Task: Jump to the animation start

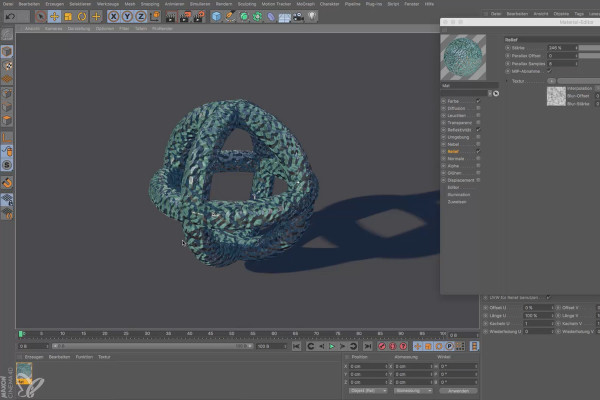Action: pos(296,346)
